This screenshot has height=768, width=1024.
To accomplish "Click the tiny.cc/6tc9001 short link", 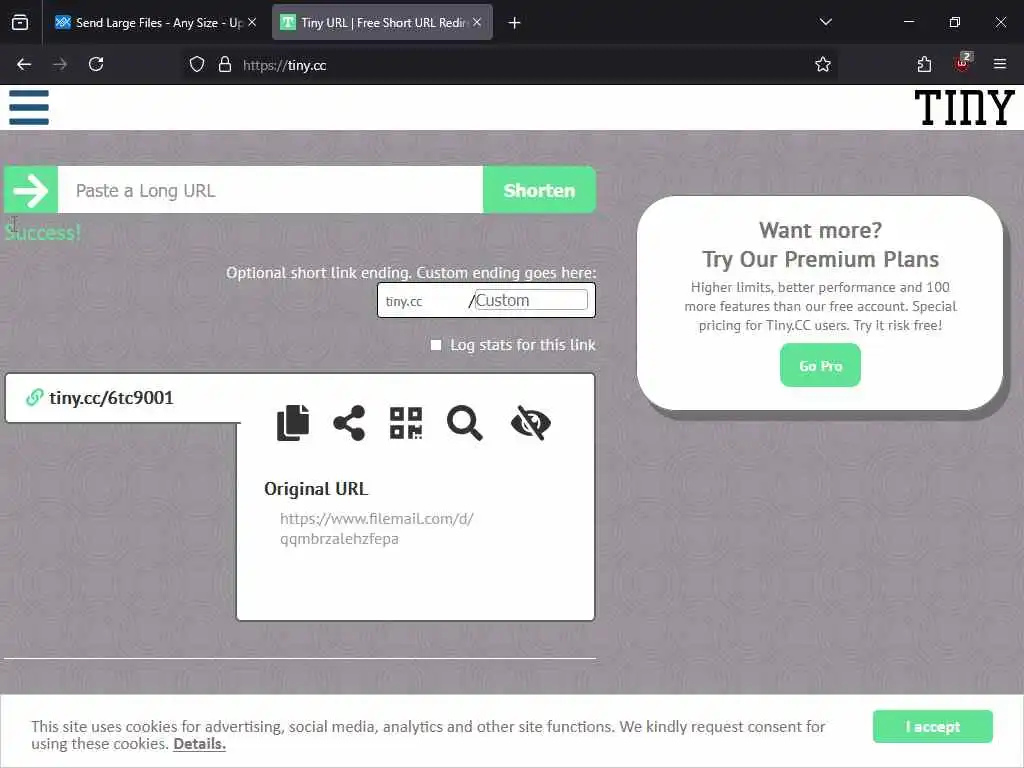I will (111, 398).
